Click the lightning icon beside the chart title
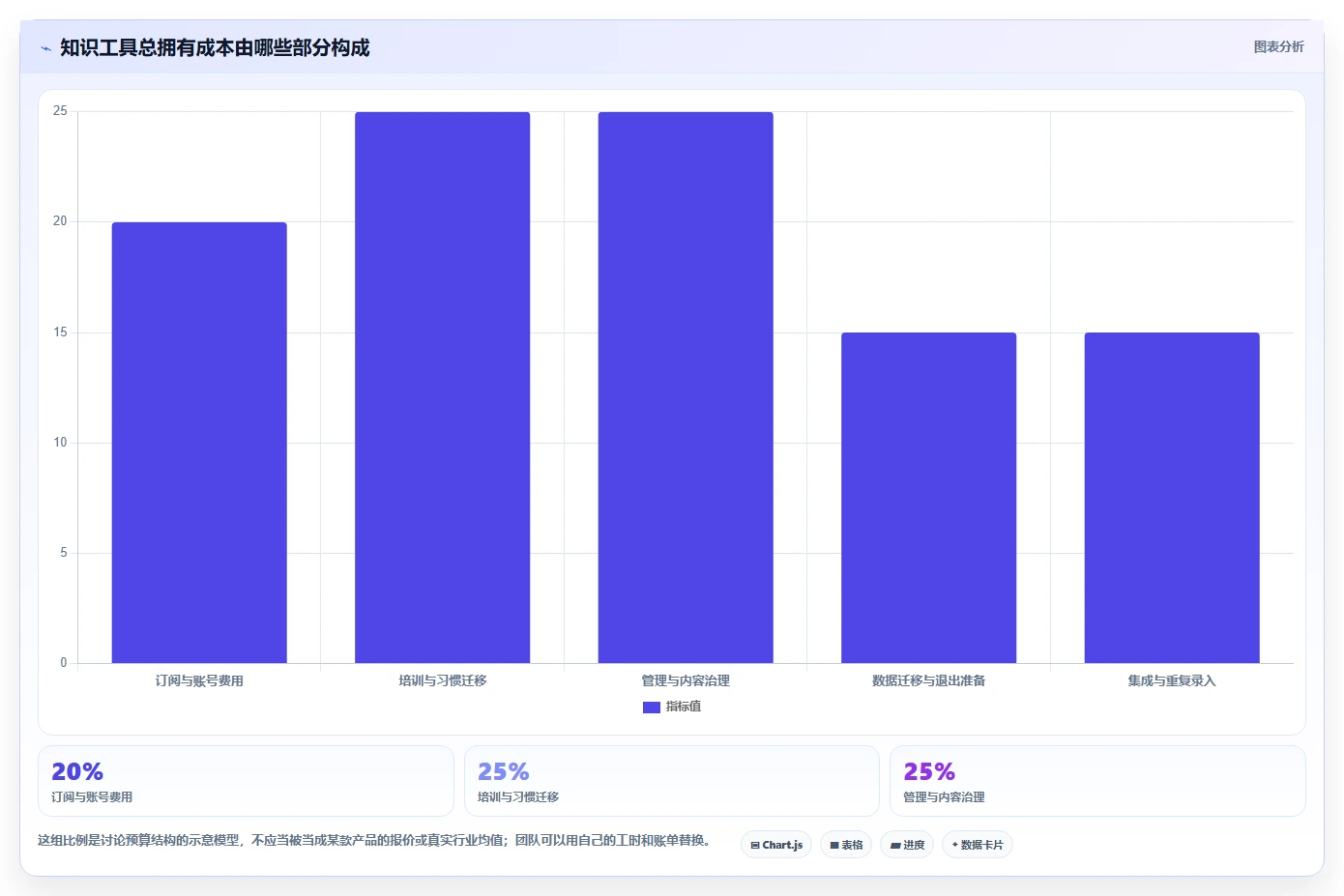This screenshot has height=896, width=1344. (x=45, y=48)
